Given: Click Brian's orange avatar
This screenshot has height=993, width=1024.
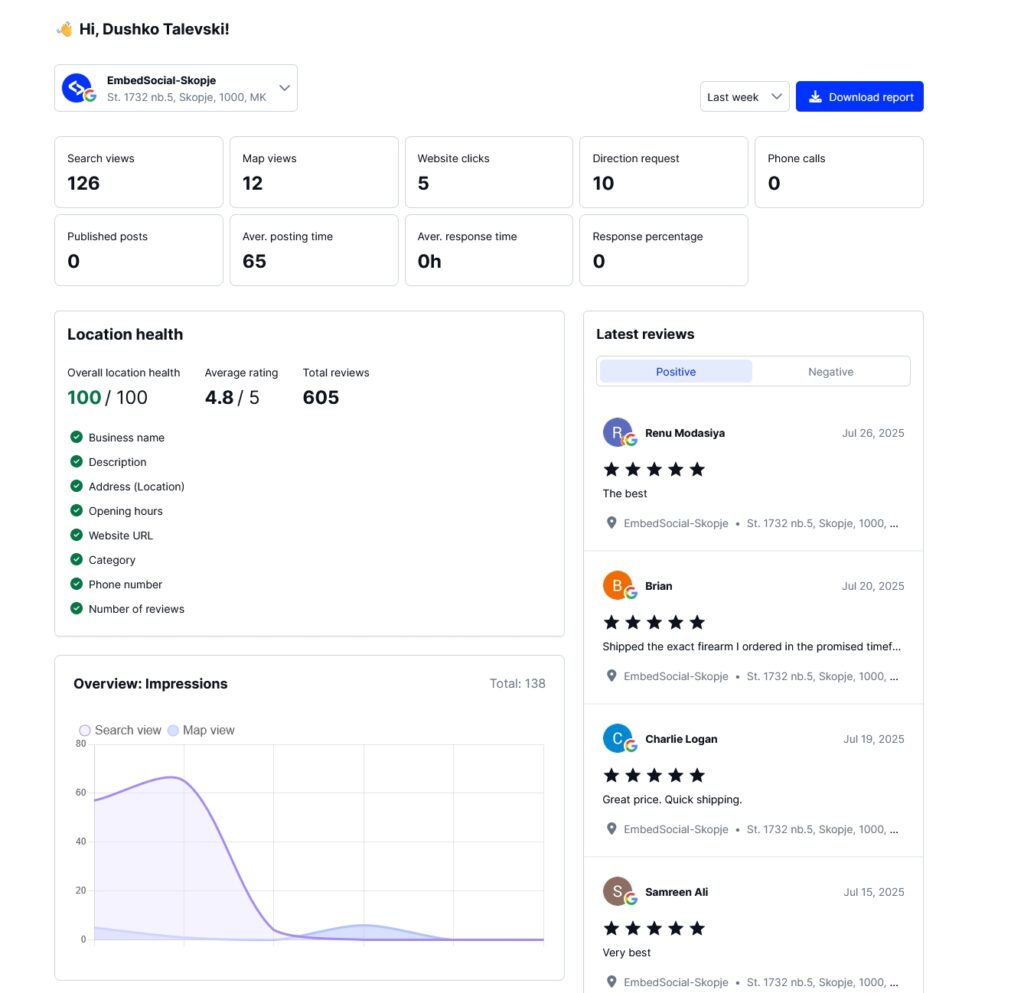Looking at the screenshot, I should 618,586.
